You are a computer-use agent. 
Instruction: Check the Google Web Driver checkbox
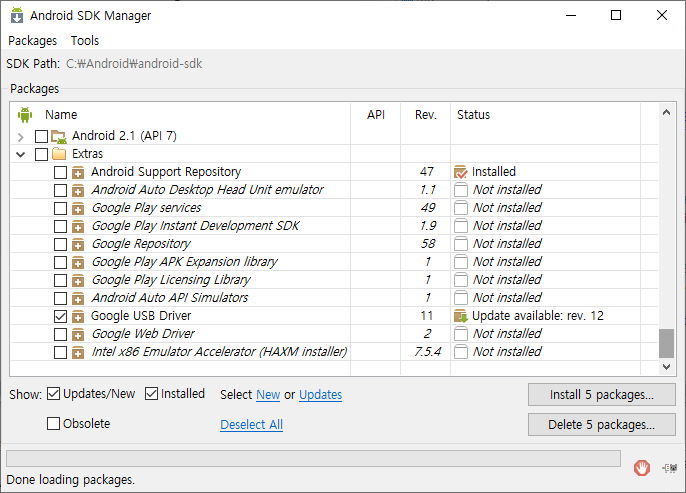pyautogui.click(x=60, y=334)
